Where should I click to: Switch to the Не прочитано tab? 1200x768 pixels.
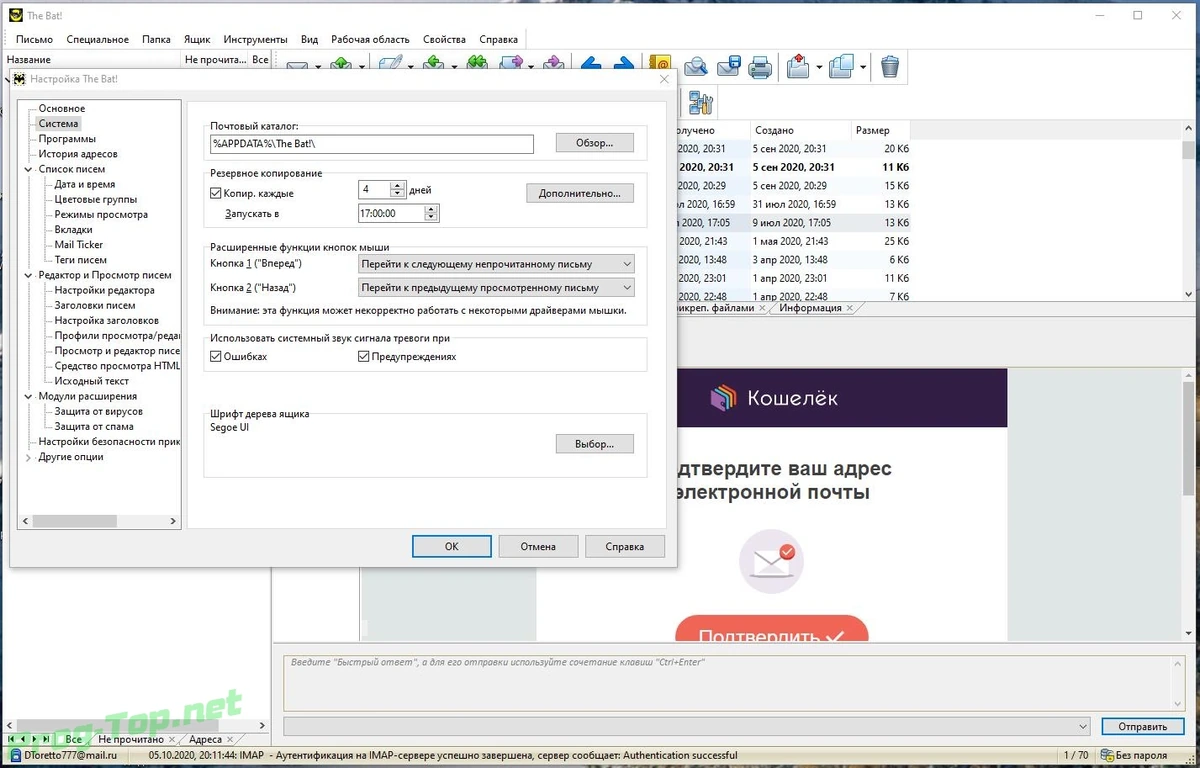click(x=130, y=739)
